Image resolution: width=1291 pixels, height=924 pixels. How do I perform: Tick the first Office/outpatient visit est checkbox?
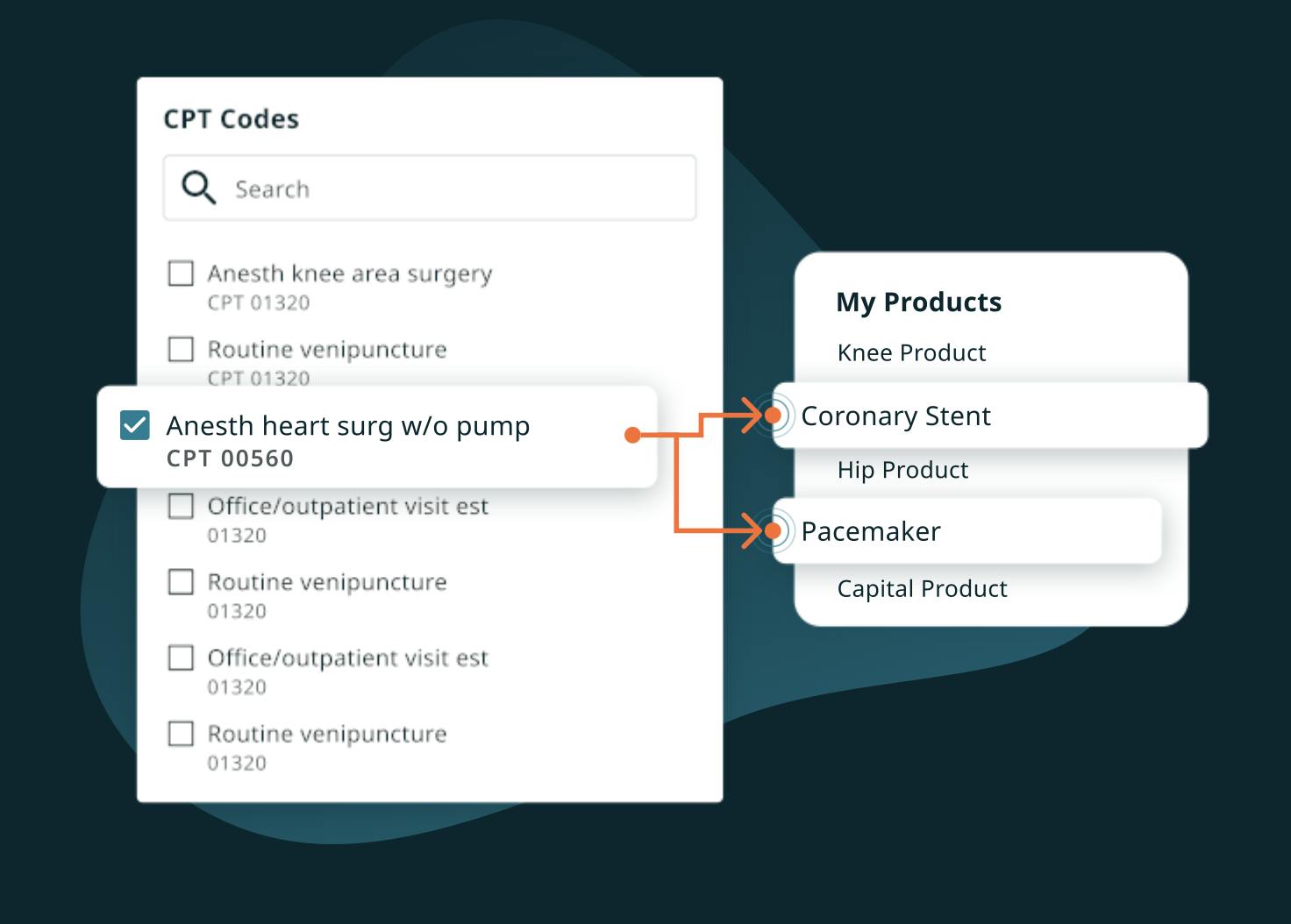(x=181, y=506)
